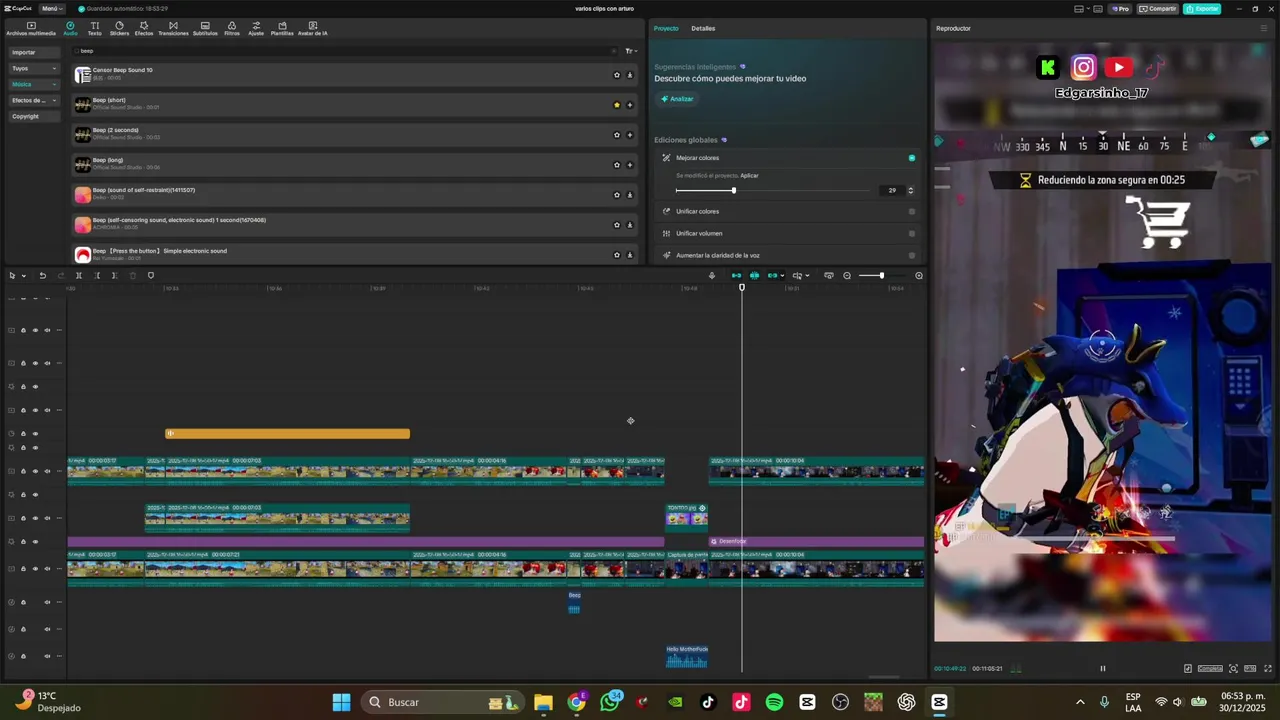Undo the last timeline action
Image resolution: width=1280 pixels, height=720 pixels.
tap(42, 276)
